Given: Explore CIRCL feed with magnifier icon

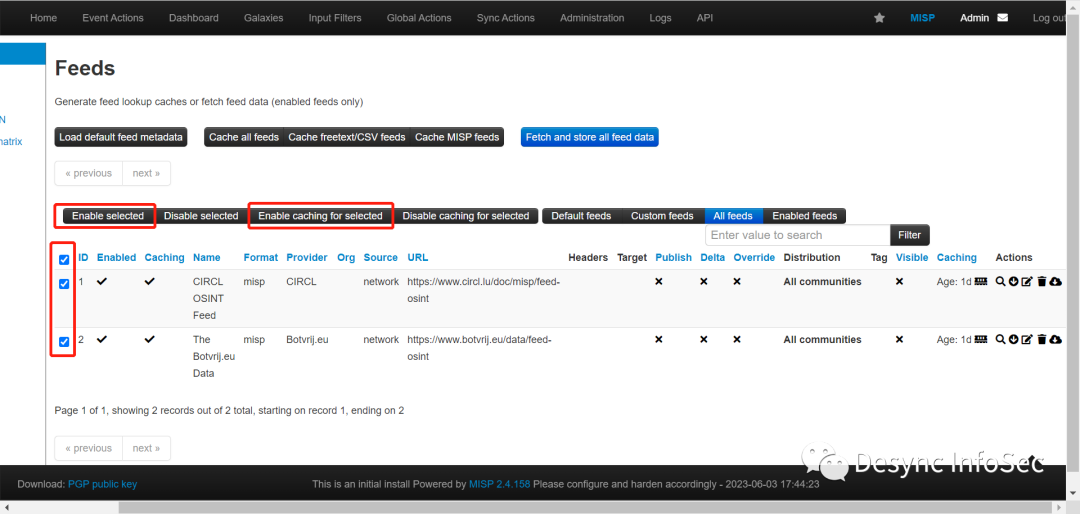Looking at the screenshot, I should coord(1000,281).
